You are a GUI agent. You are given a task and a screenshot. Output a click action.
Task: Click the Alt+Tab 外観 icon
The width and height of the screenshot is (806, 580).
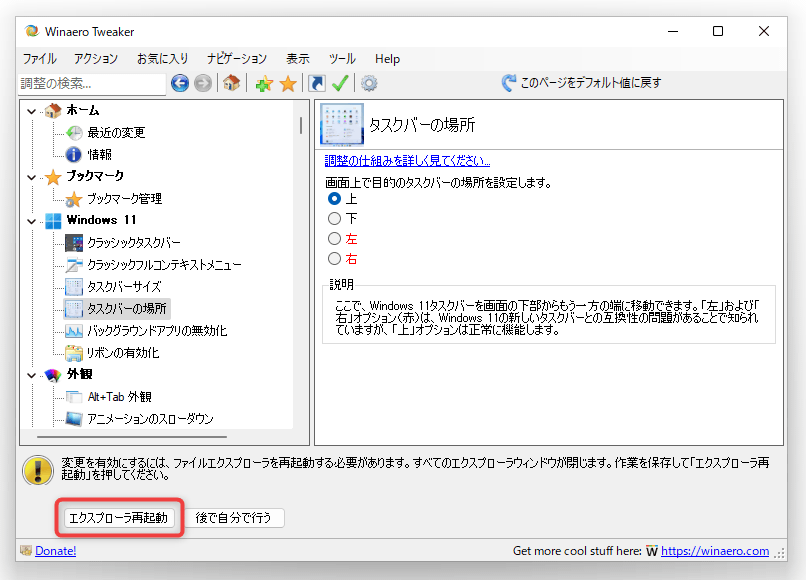pos(74,397)
